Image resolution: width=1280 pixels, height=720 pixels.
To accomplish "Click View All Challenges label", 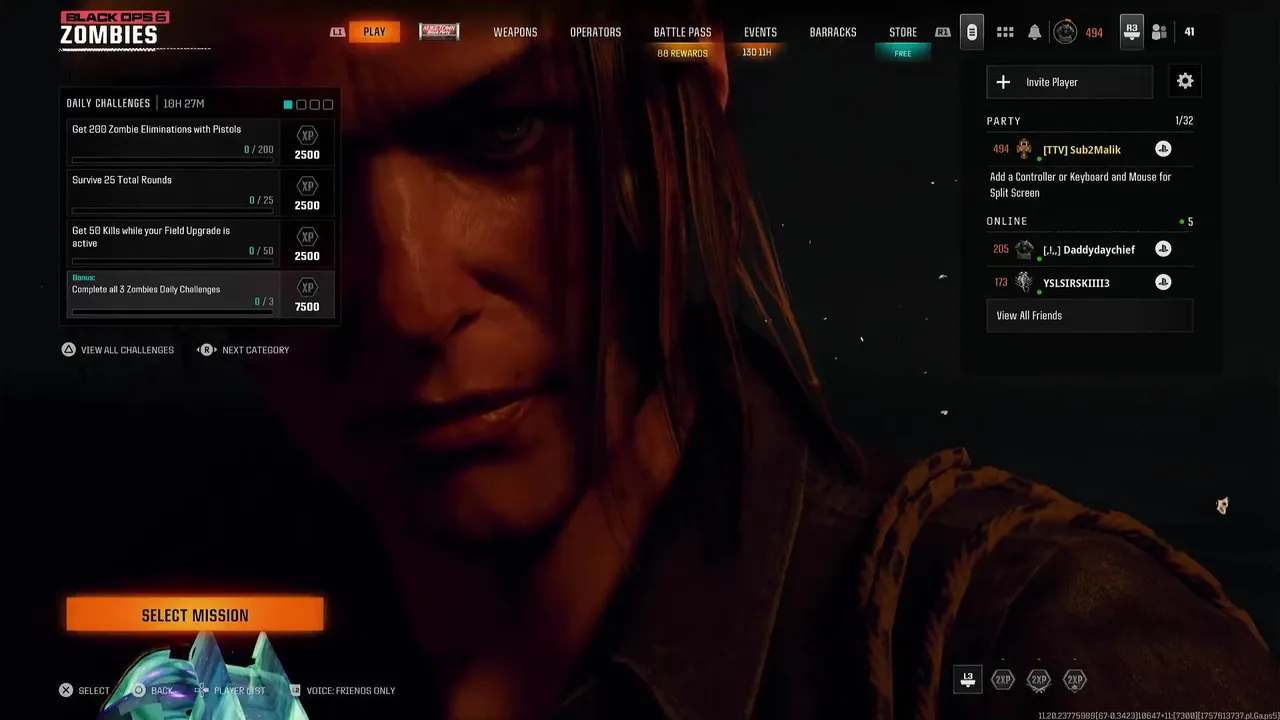I will click(127, 350).
